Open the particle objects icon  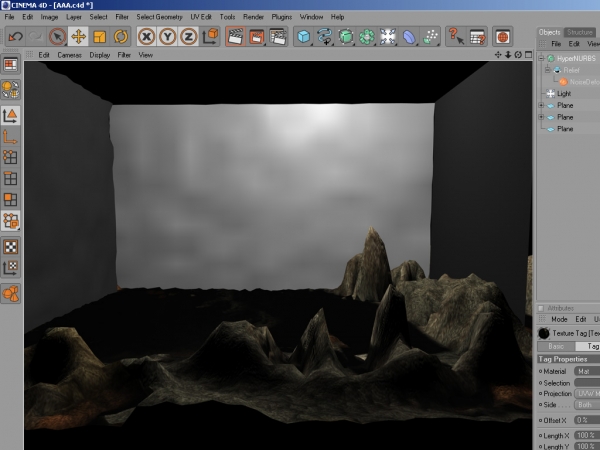pyautogui.click(x=430, y=37)
